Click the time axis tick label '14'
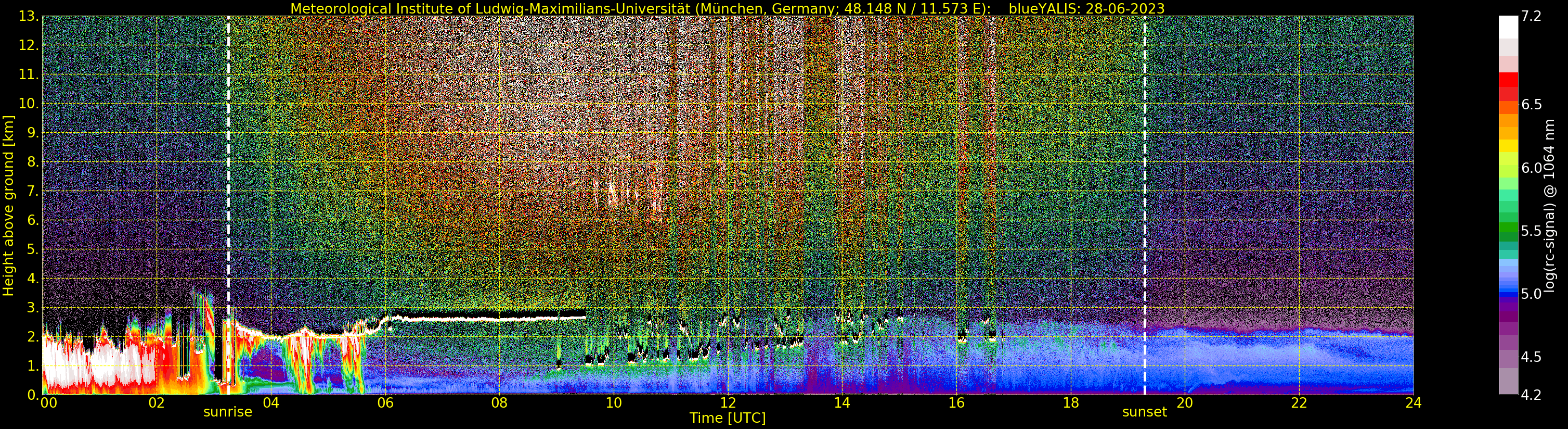This screenshot has height=429, width=1568. tap(842, 403)
